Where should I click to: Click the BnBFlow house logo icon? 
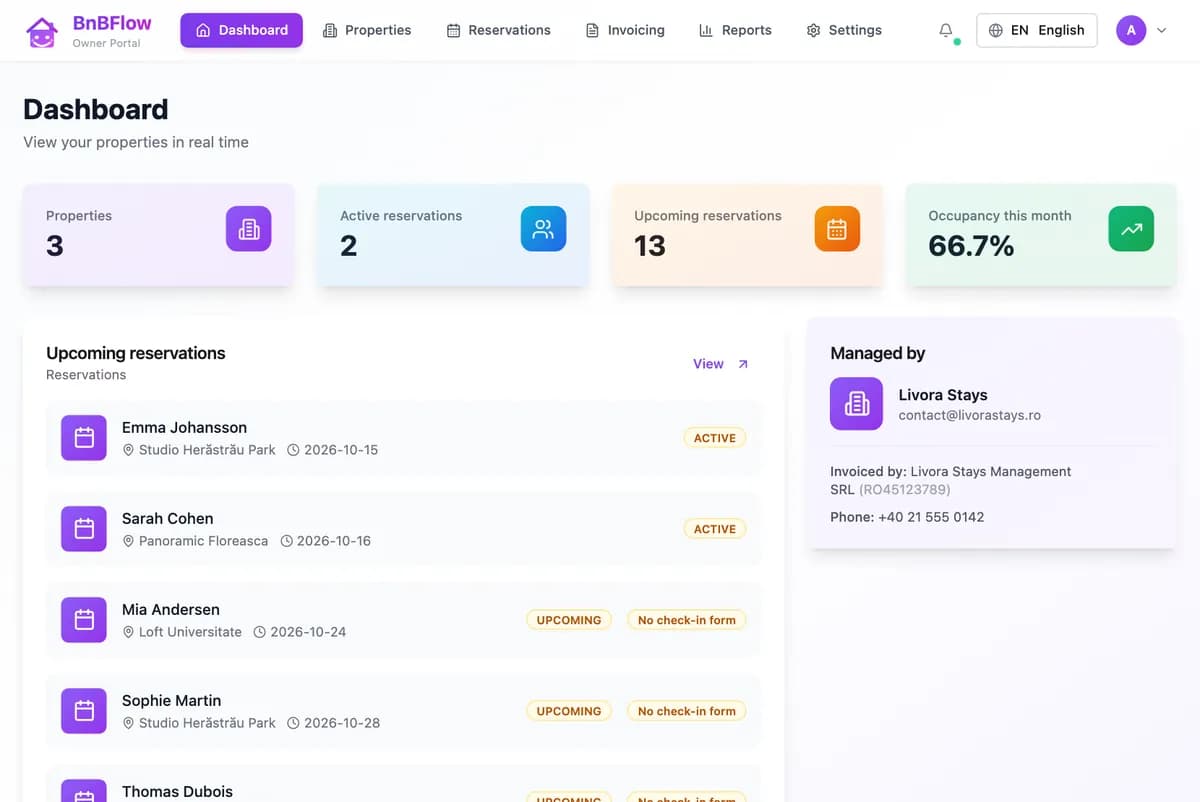pyautogui.click(x=42, y=31)
